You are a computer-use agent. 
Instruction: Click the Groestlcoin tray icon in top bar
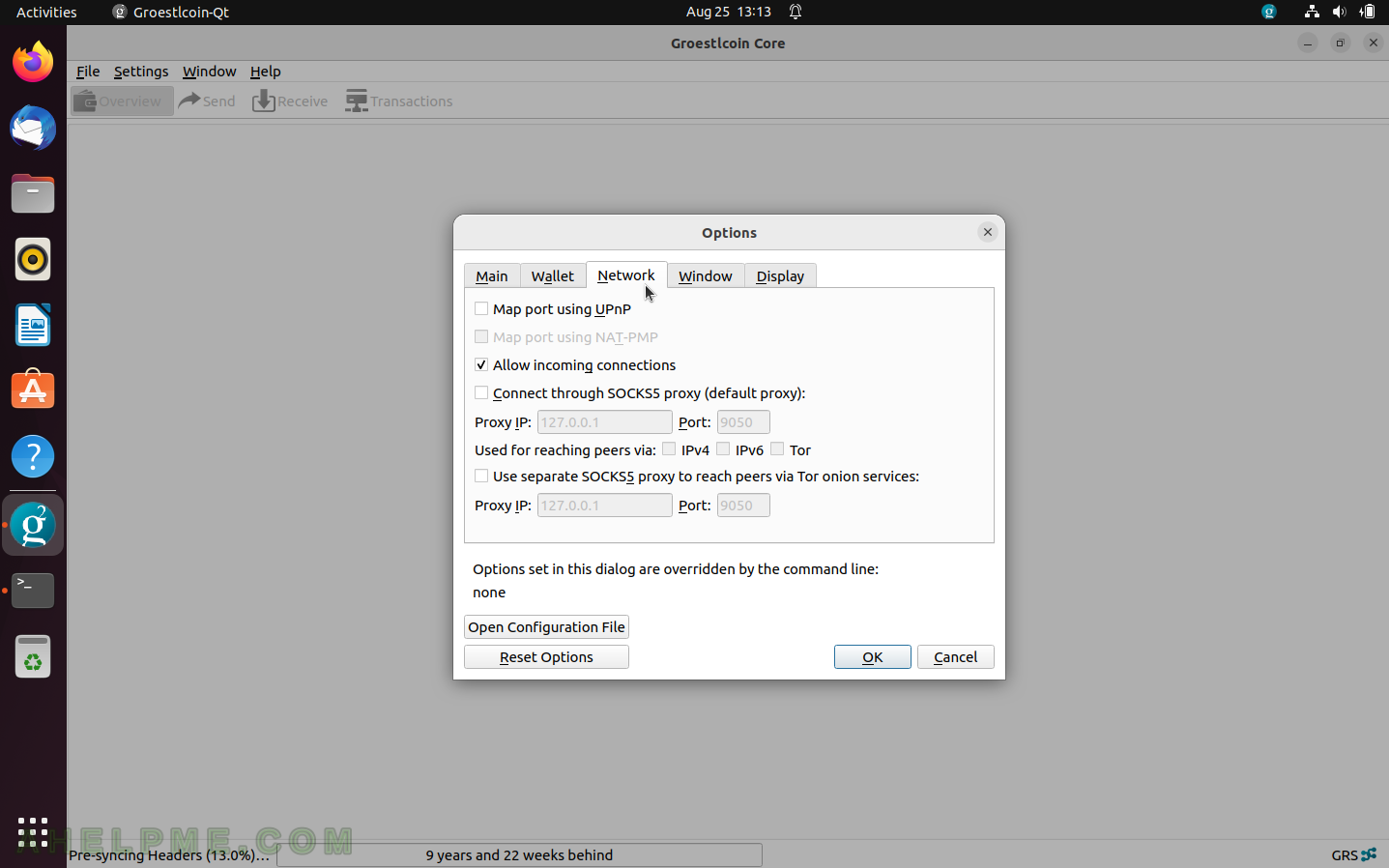click(x=1269, y=12)
